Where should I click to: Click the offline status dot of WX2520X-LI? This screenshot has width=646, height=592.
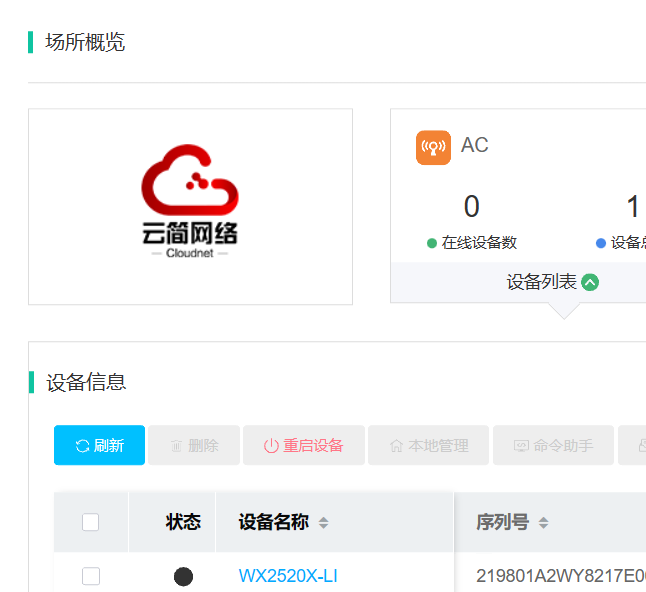click(183, 576)
